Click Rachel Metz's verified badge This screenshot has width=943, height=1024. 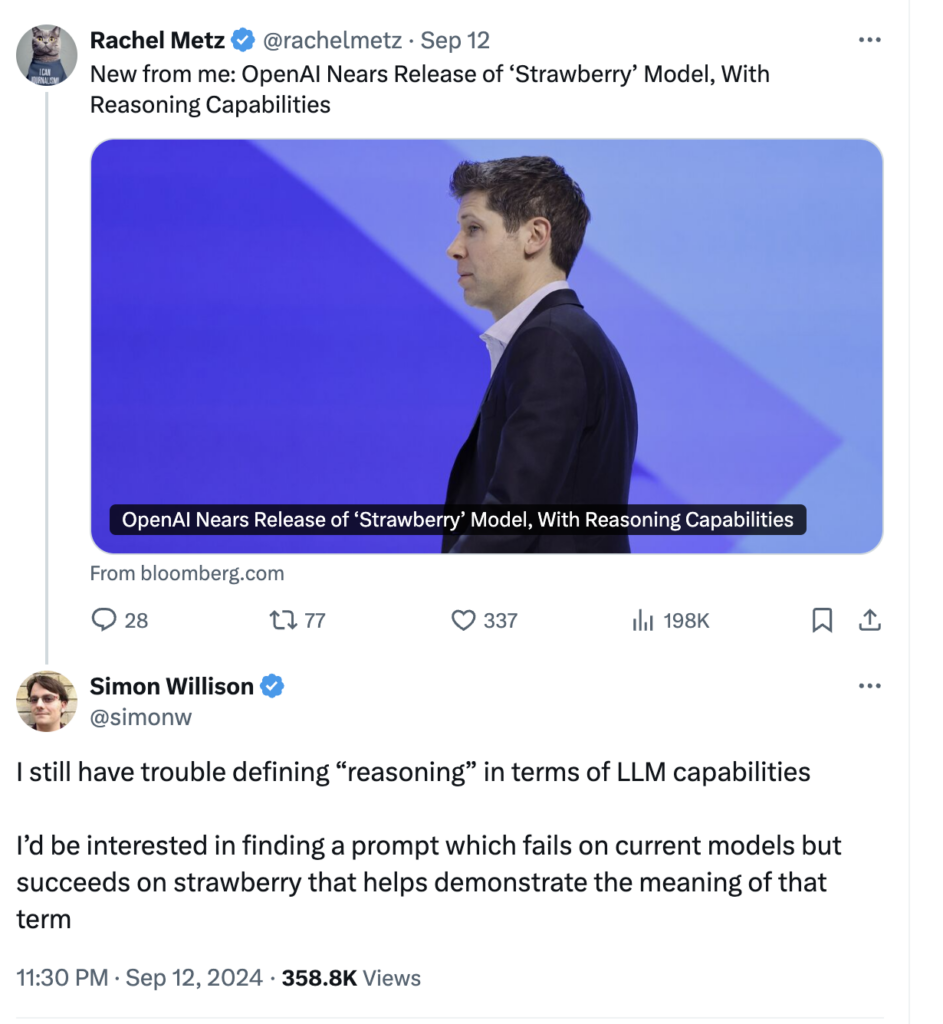coord(243,40)
